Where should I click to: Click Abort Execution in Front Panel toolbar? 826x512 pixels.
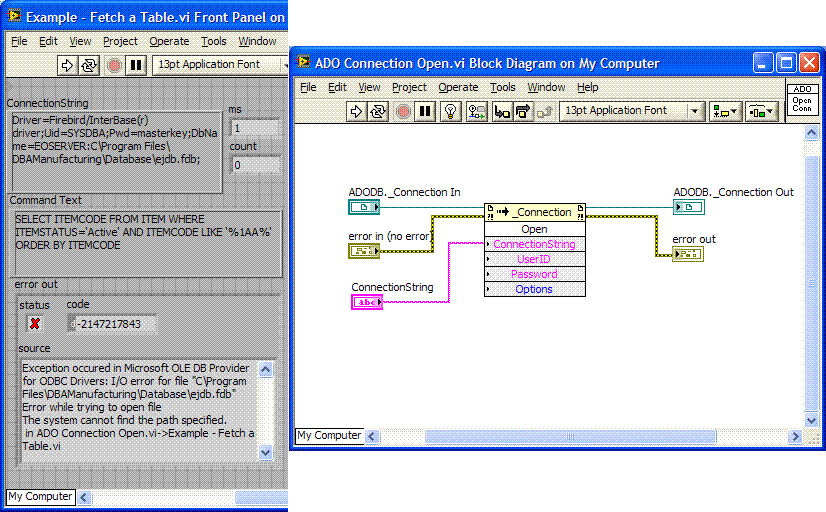[114, 65]
